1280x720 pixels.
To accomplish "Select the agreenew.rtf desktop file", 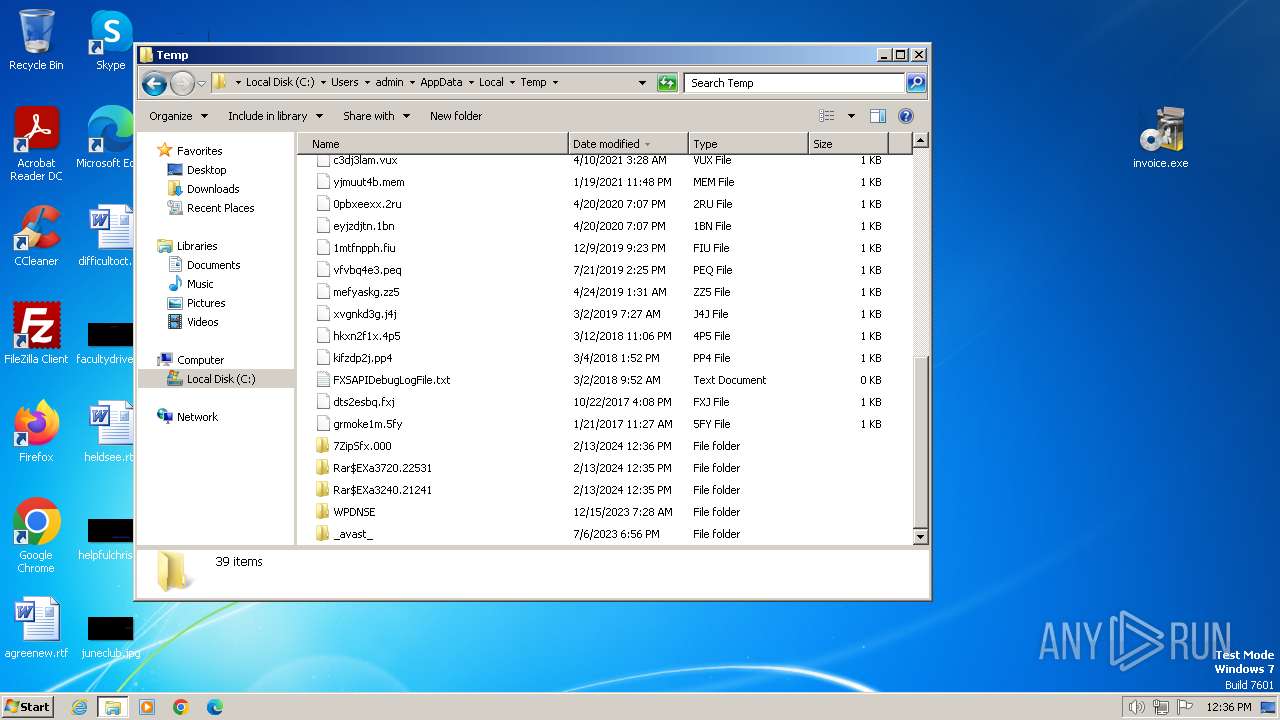I will tap(36, 628).
